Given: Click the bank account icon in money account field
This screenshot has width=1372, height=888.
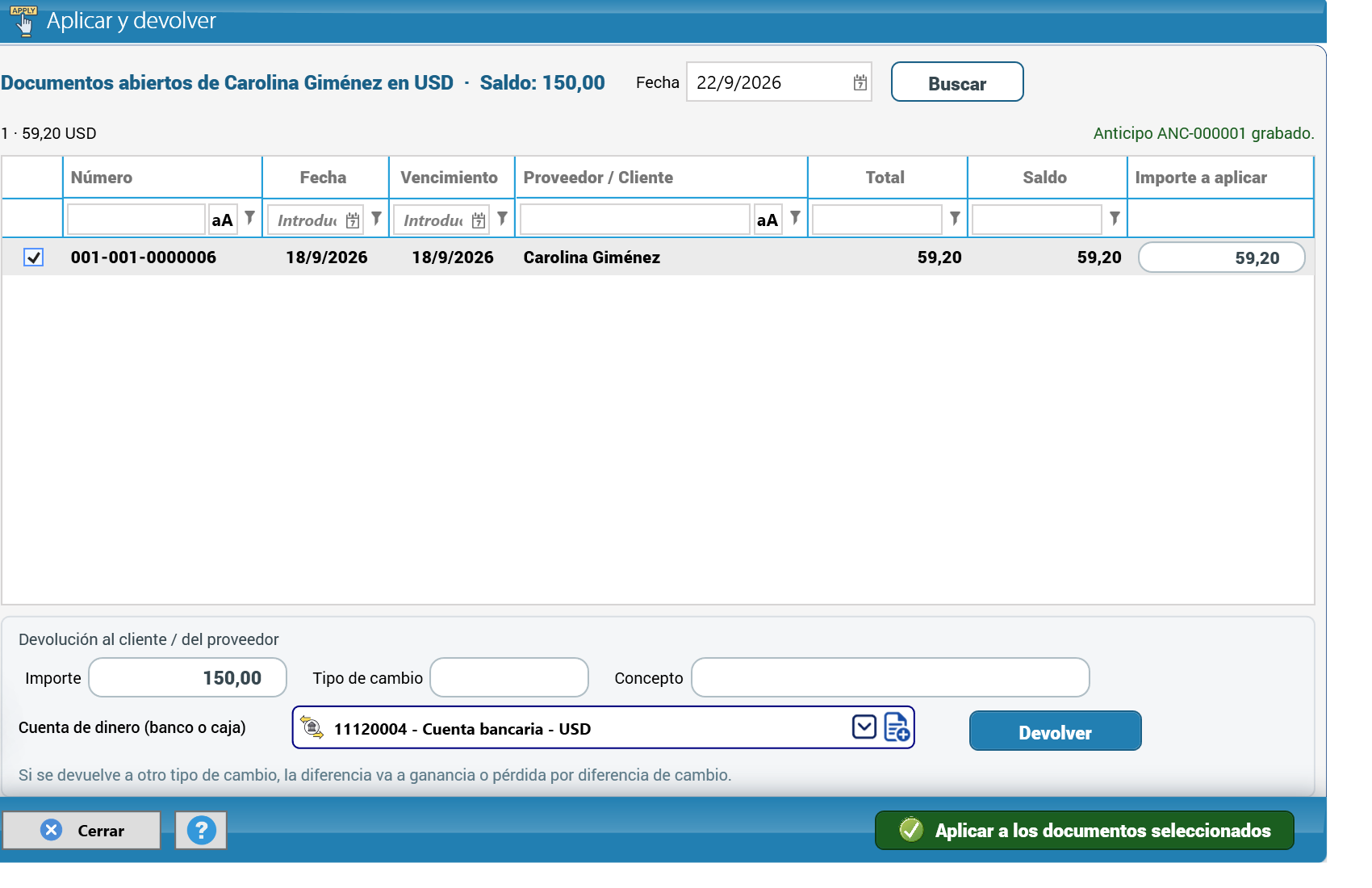Looking at the screenshot, I should tap(312, 727).
